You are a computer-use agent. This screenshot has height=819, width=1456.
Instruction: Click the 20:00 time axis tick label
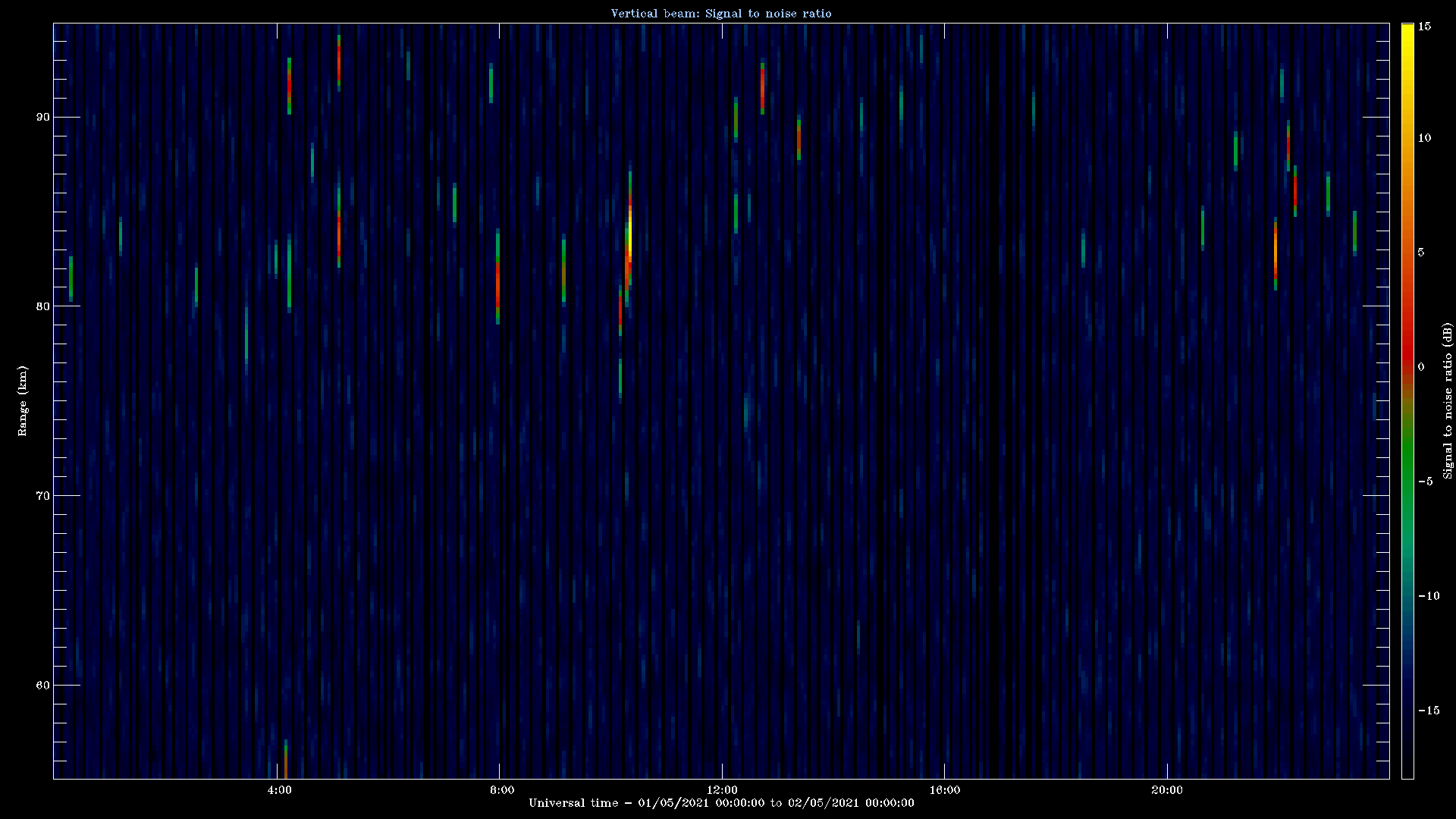point(1166,790)
